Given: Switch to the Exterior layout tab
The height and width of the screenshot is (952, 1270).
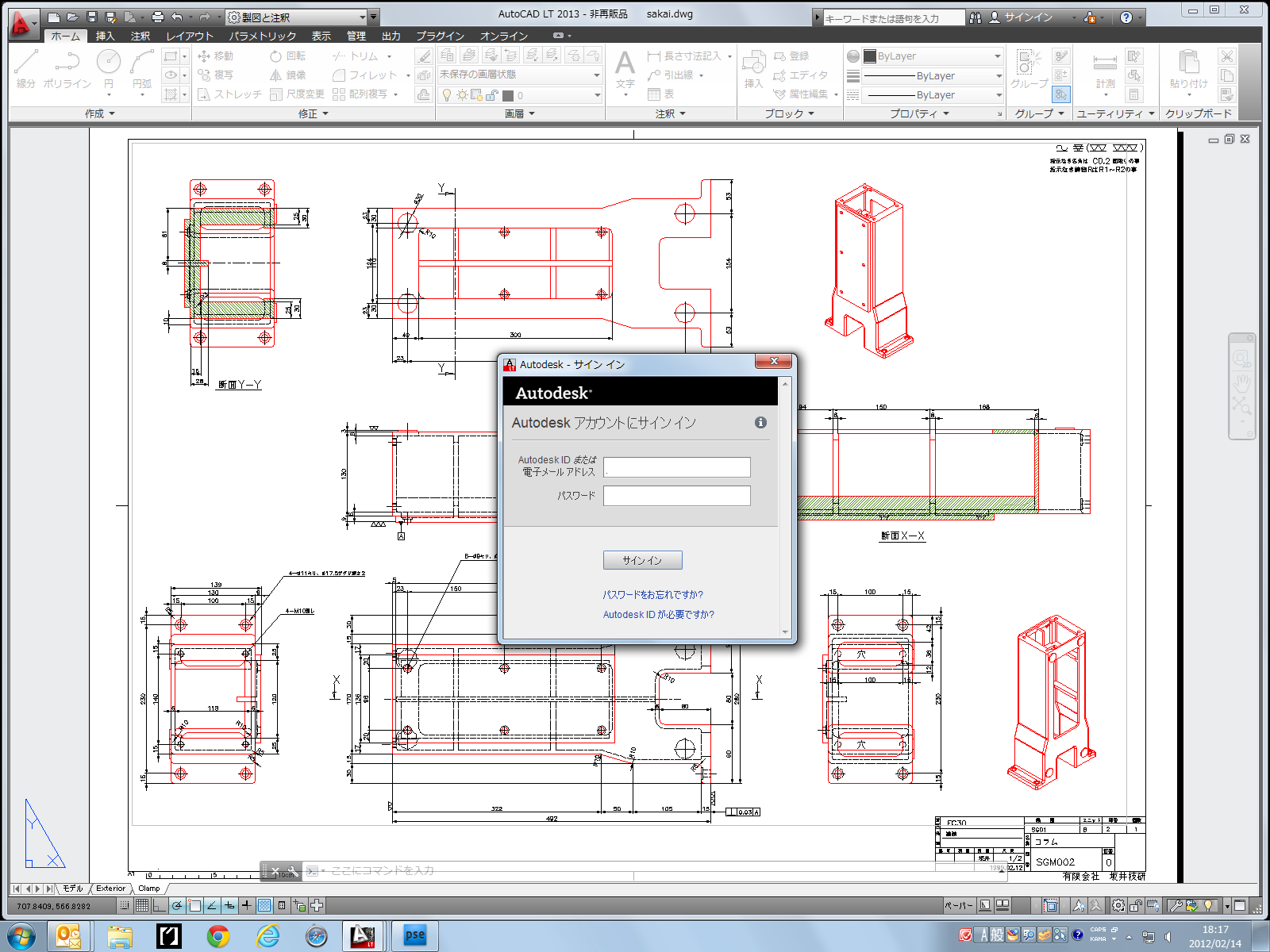Looking at the screenshot, I should [111, 889].
